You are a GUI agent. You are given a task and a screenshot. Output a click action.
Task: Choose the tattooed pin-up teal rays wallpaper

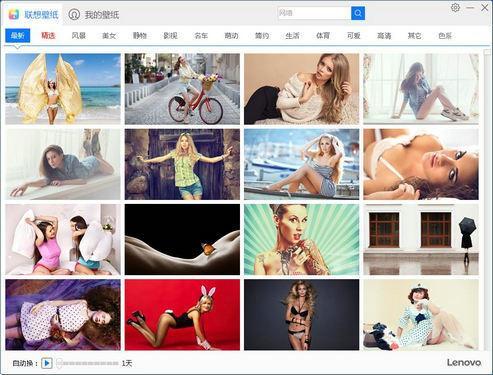pos(302,240)
